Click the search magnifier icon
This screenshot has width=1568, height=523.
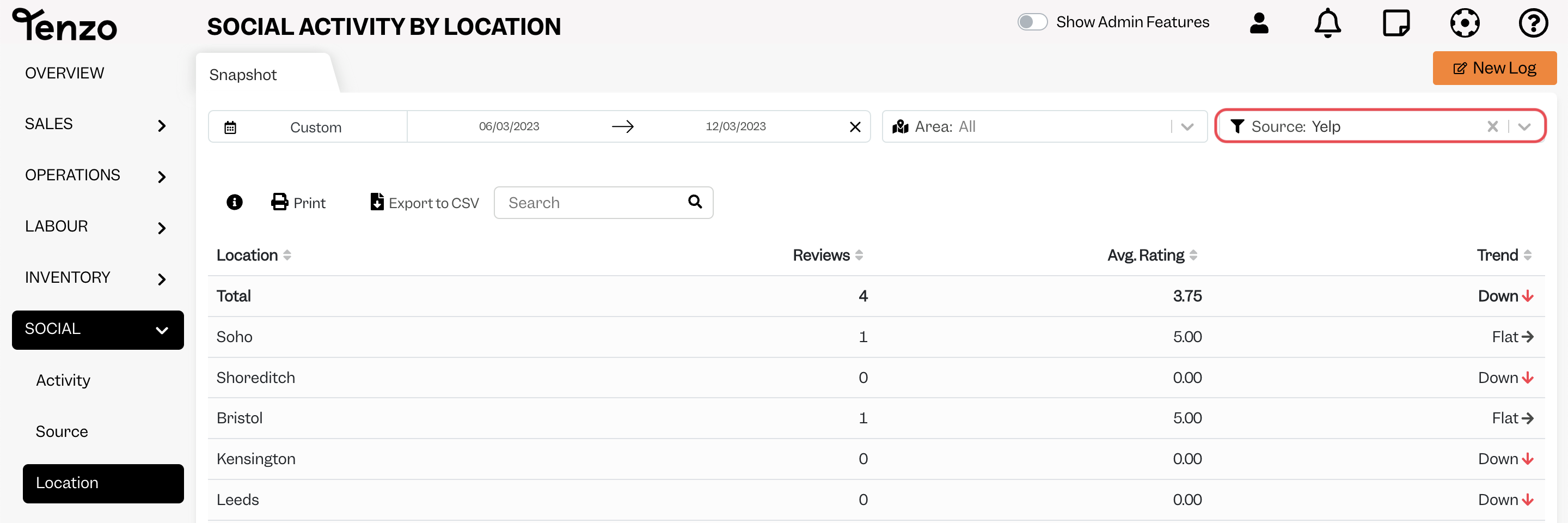pos(695,202)
